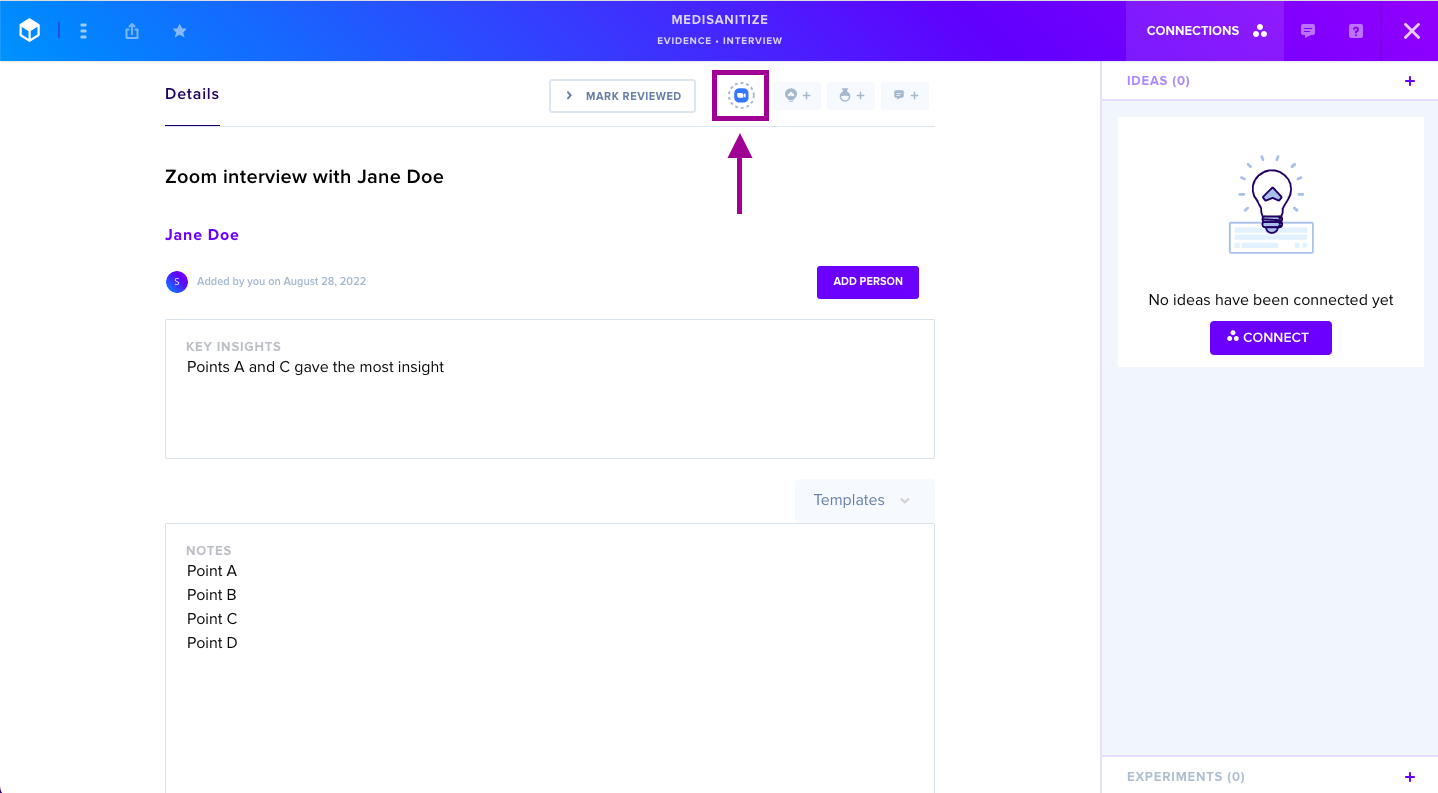Screen dimensions: 1438x793
Task: Switch to the Connections tab
Action: click(1205, 31)
